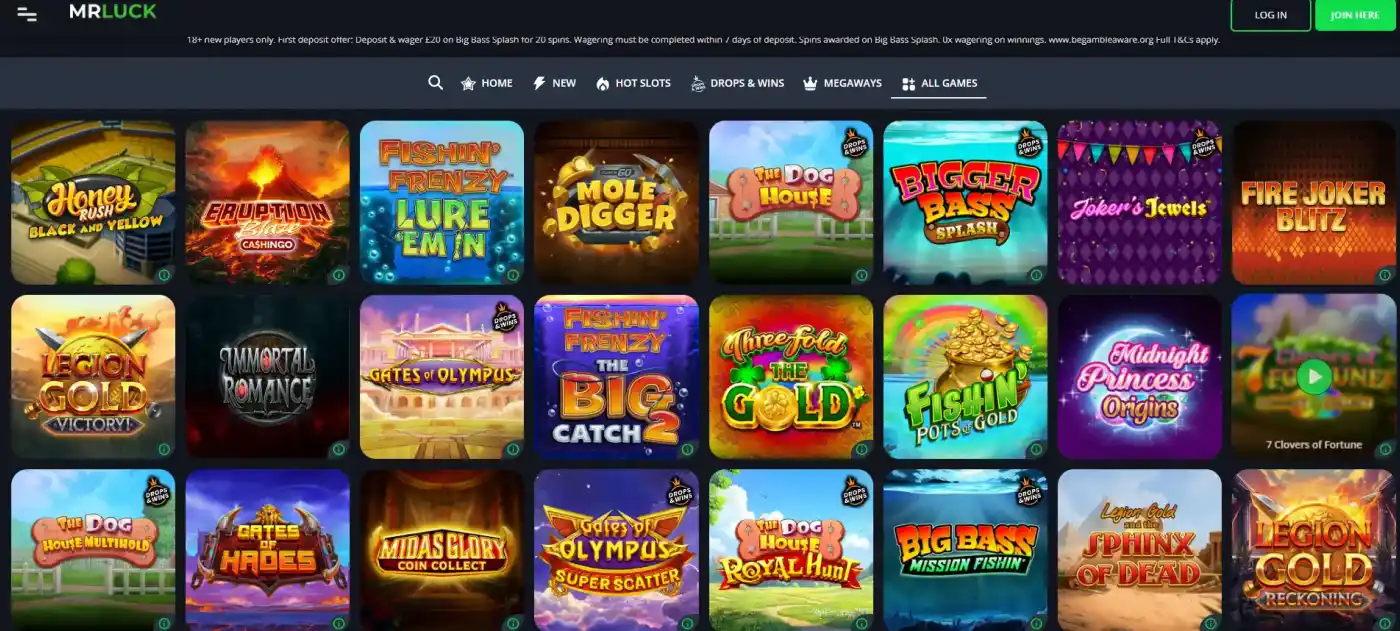Launch the Fire Joker Blitz game
The width and height of the screenshot is (1400, 631).
pos(1315,203)
